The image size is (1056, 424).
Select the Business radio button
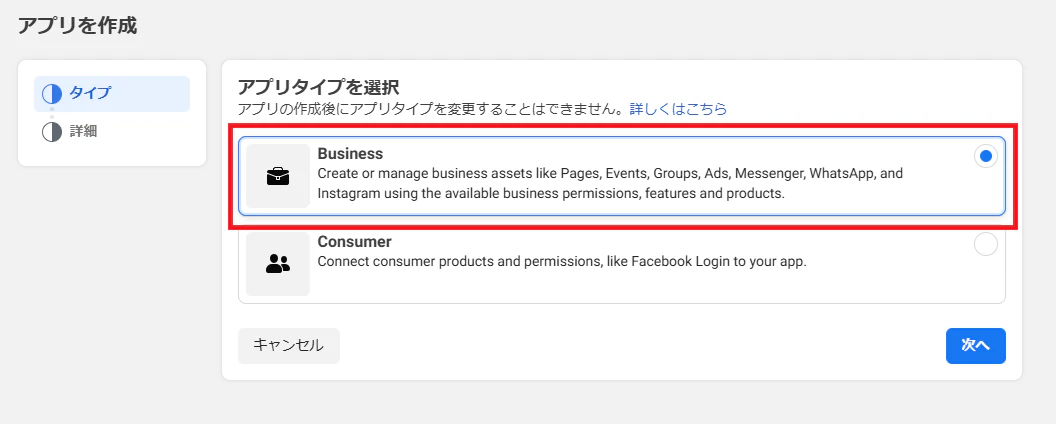point(986,156)
